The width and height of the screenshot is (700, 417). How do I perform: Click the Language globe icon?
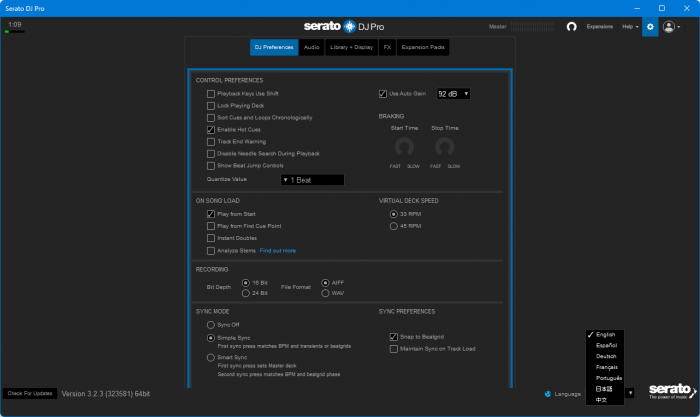[549, 394]
